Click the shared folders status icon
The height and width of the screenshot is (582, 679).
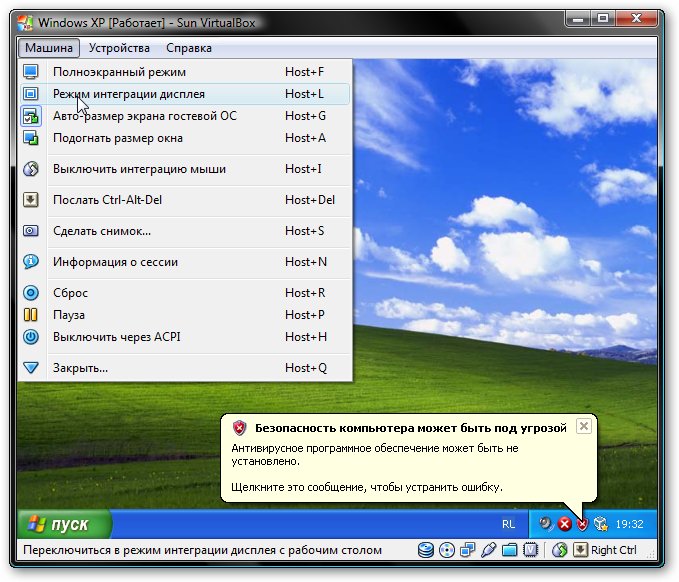(510, 550)
